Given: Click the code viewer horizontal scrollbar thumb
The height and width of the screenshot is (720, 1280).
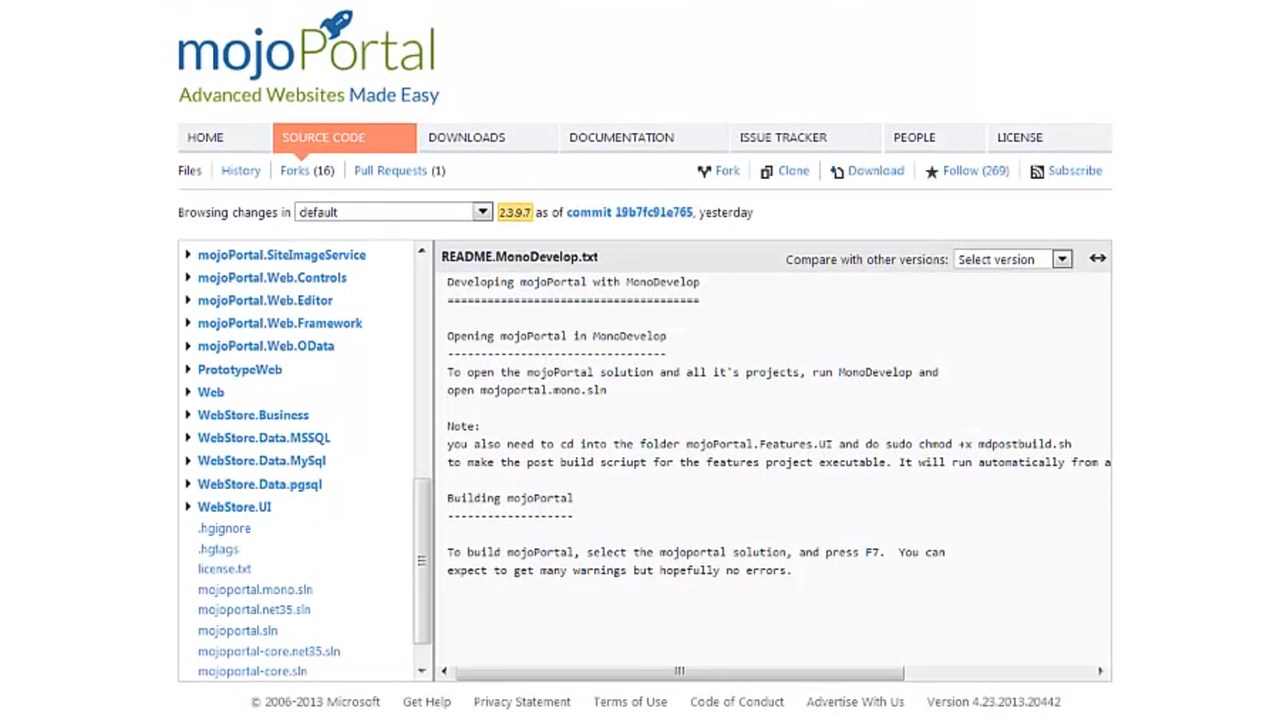Looking at the screenshot, I should tap(679, 671).
